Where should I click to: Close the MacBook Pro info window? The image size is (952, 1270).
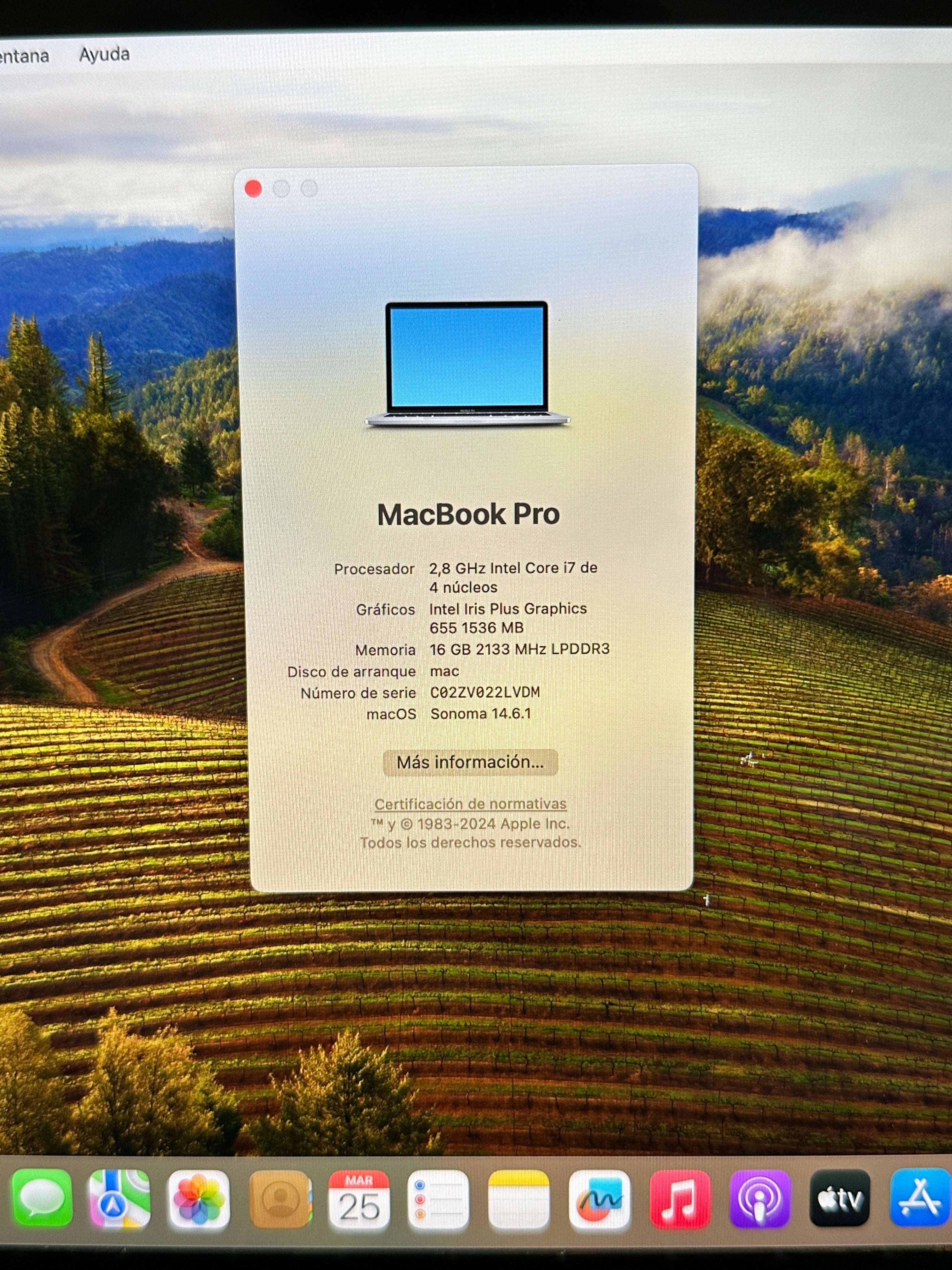pyautogui.click(x=253, y=188)
